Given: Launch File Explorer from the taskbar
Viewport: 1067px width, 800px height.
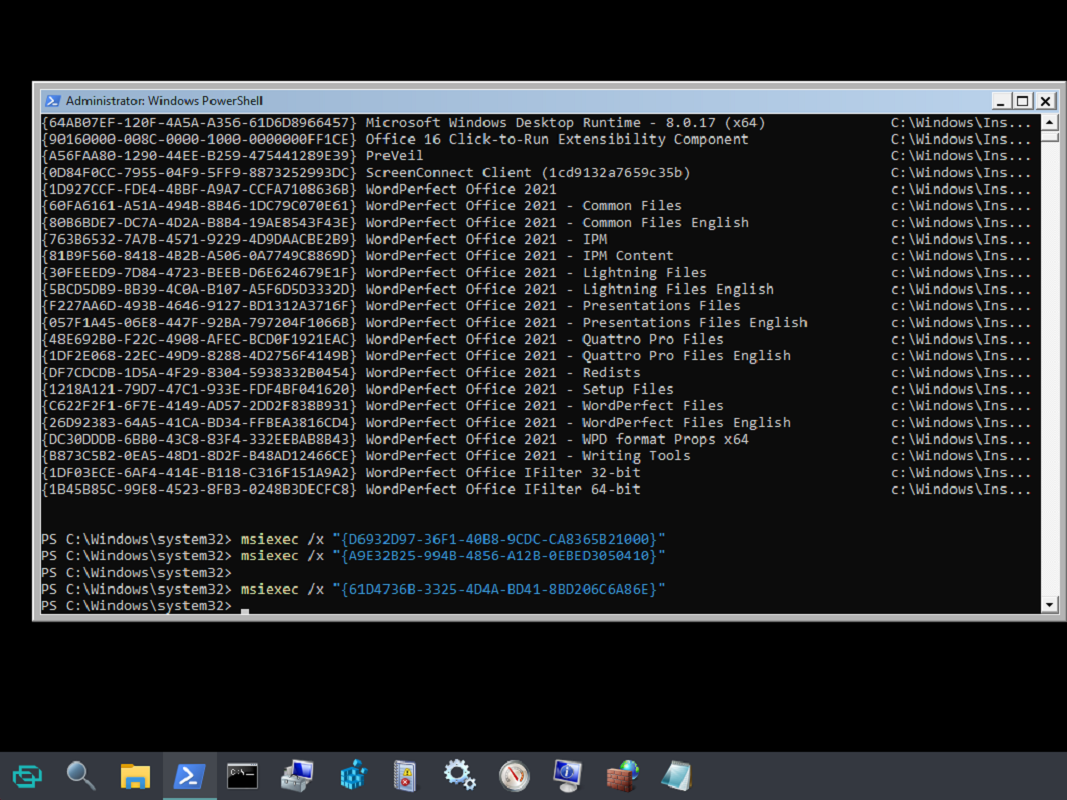Looking at the screenshot, I should coord(135,775).
